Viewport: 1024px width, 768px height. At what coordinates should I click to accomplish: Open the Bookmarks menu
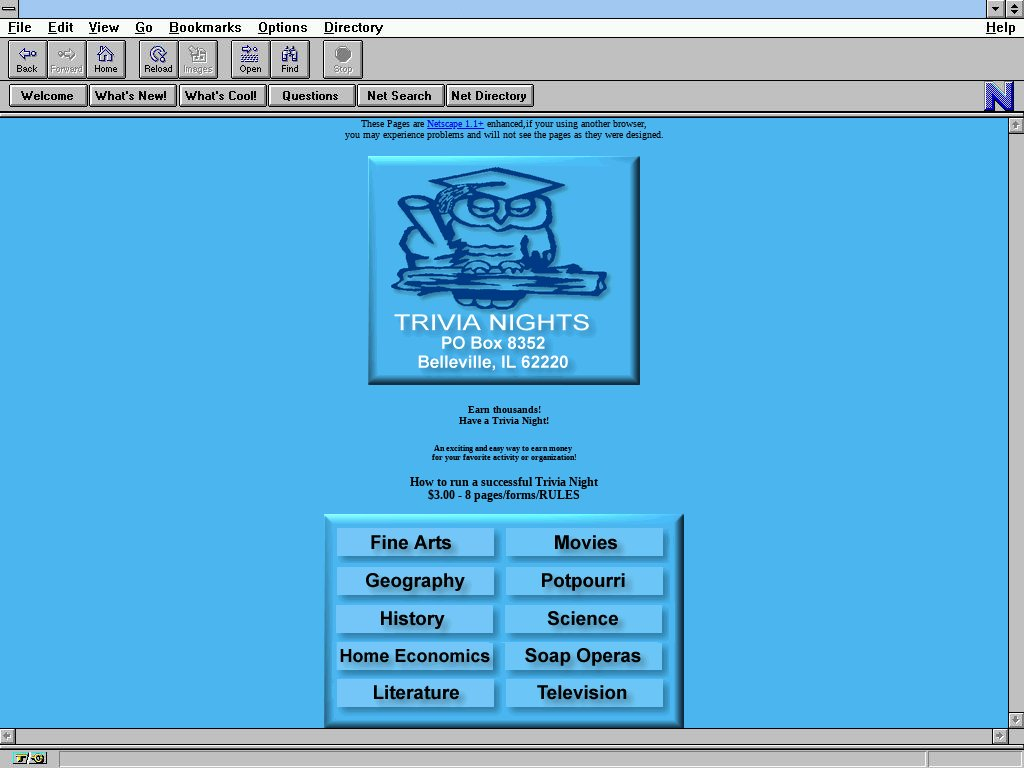pyautogui.click(x=205, y=28)
